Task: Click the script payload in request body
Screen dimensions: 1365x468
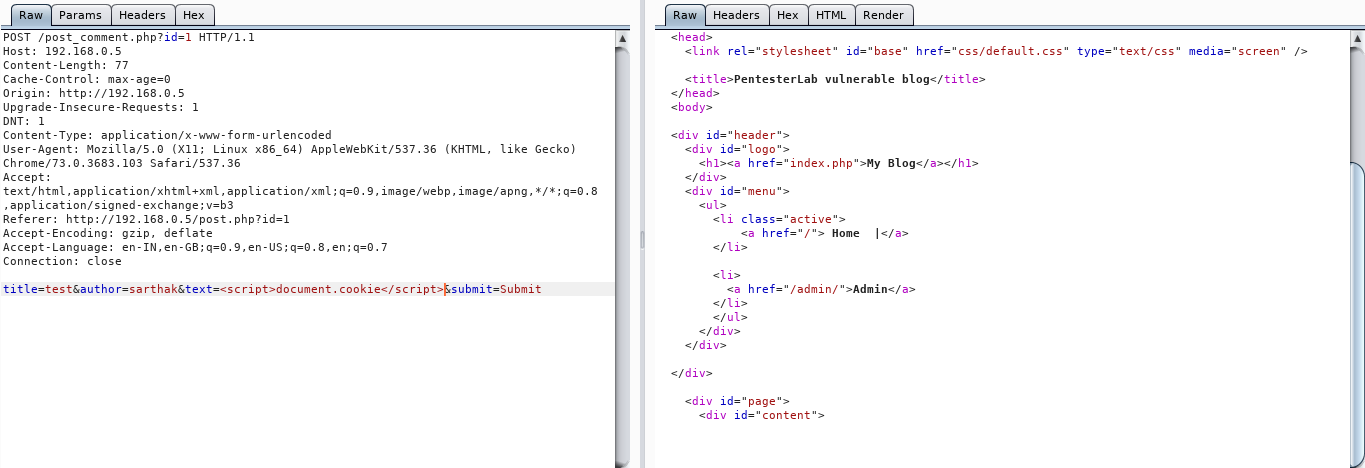Action: point(332,289)
